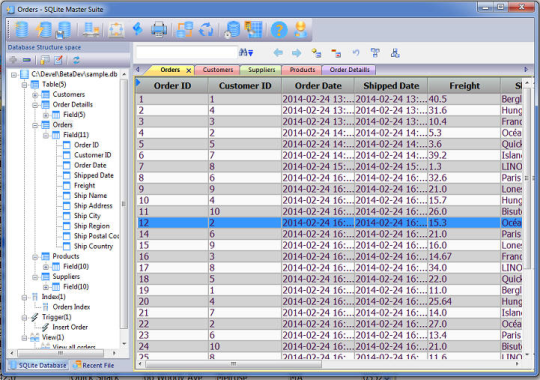Open the Recent File bottom tab

pyautogui.click(x=94, y=365)
